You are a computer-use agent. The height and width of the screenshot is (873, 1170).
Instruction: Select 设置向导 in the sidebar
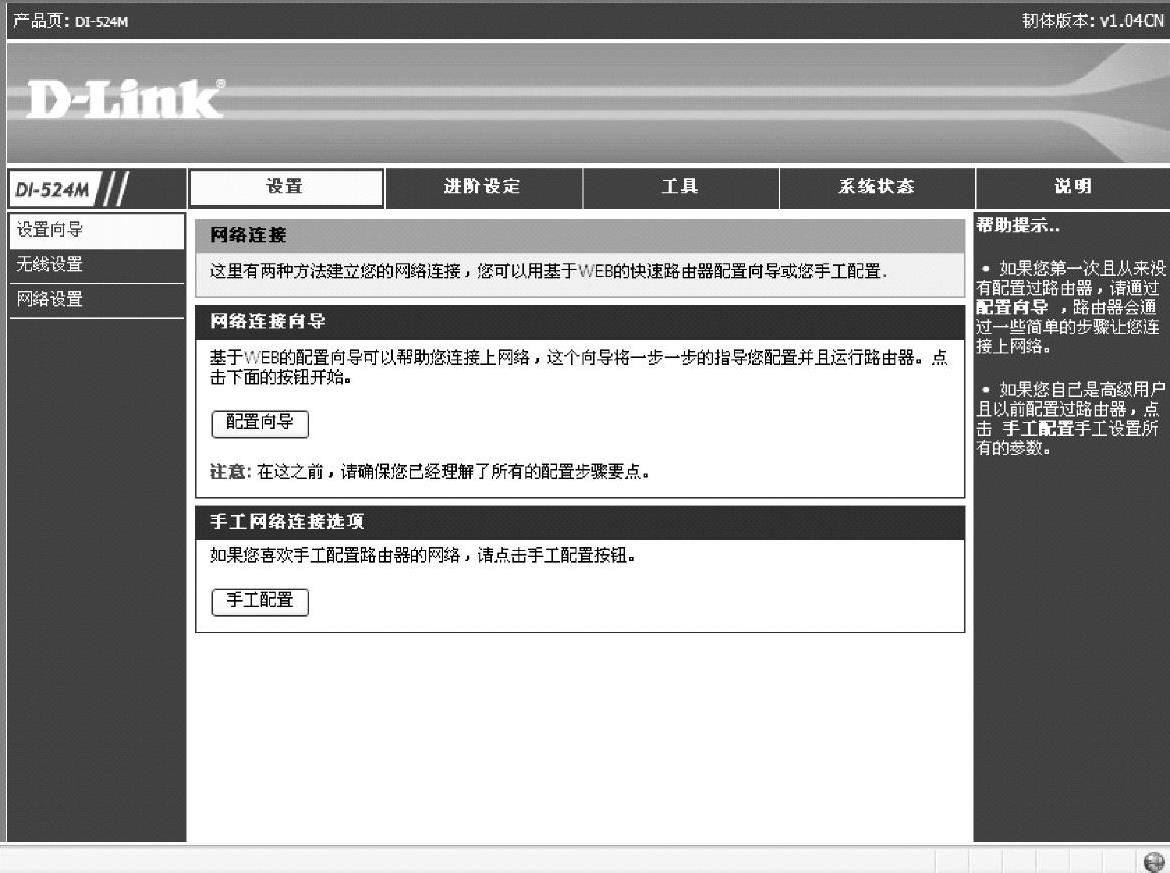97,231
